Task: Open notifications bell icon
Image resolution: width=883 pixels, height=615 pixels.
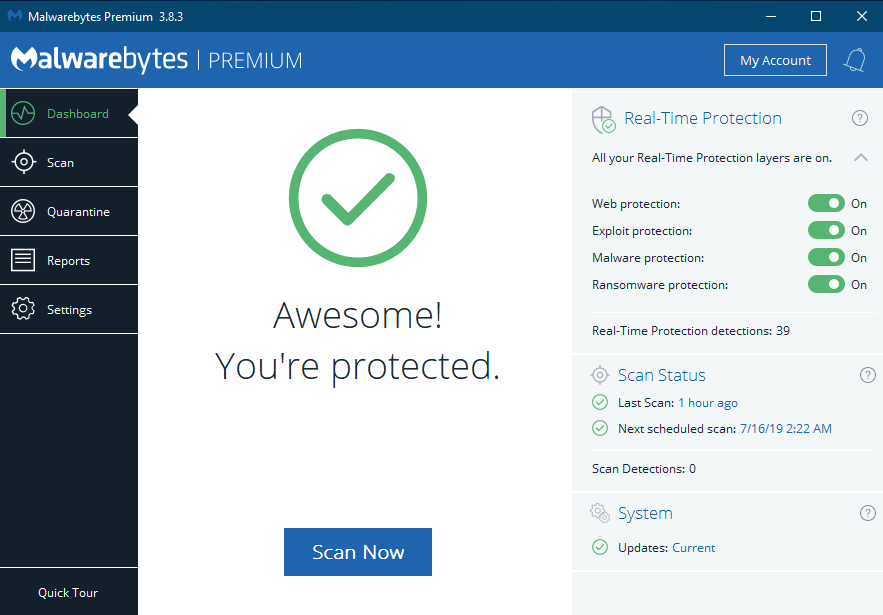Action: (x=855, y=60)
